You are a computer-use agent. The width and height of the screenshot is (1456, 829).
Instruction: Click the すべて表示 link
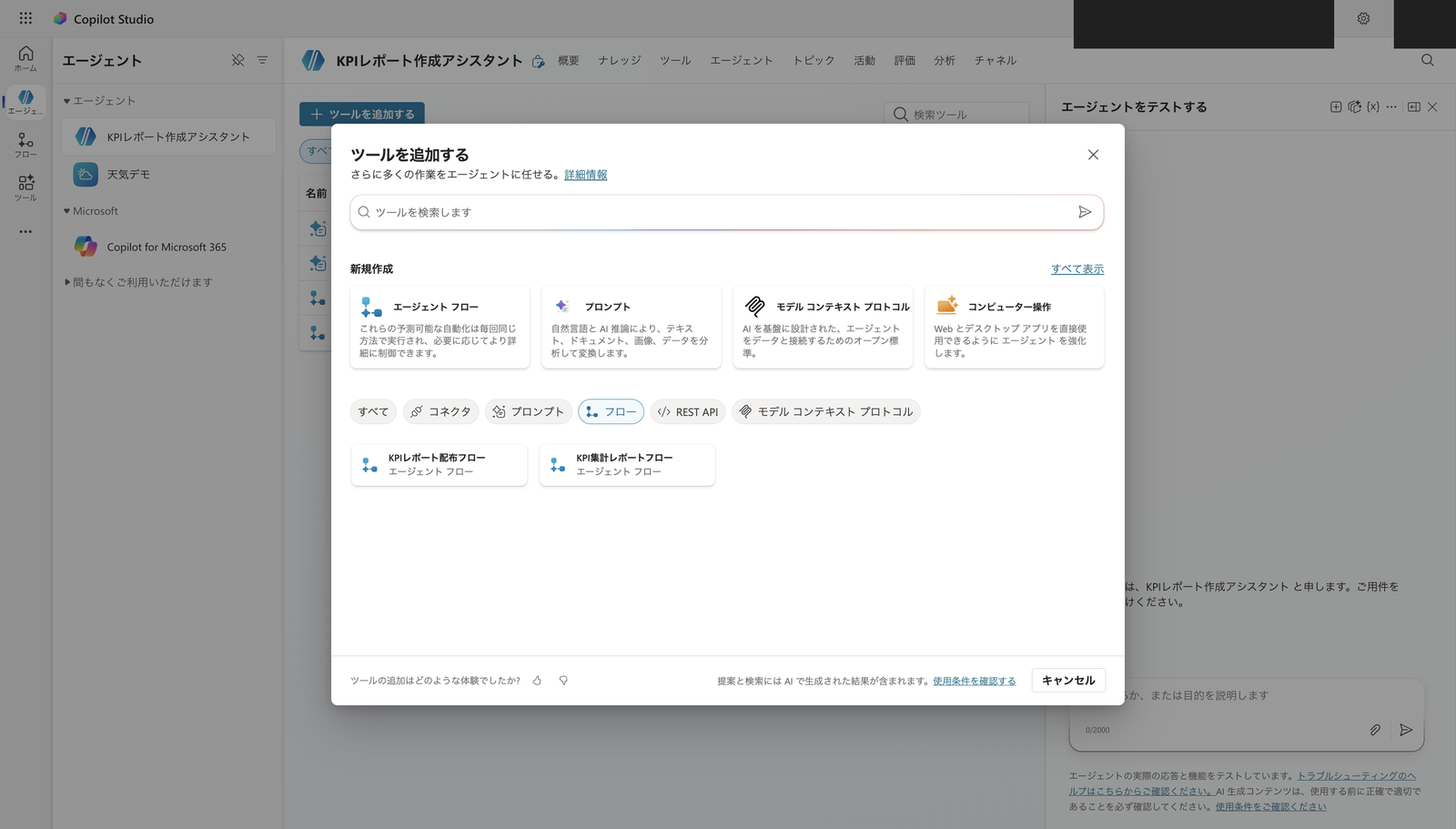click(x=1077, y=269)
